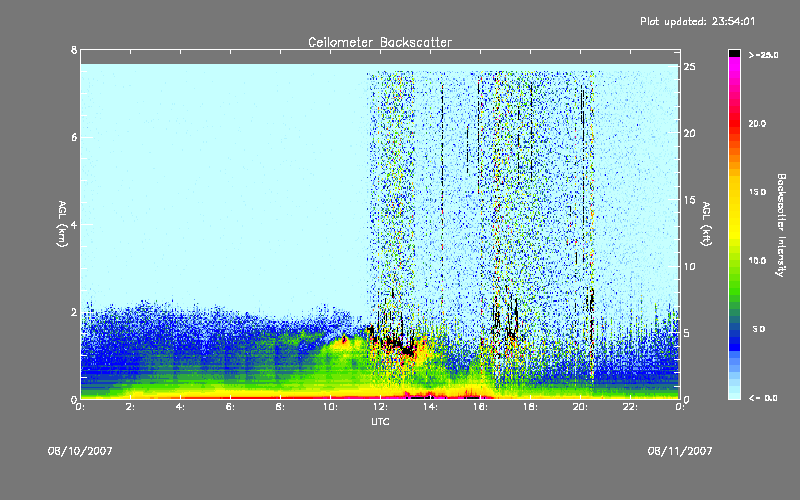Viewport: 800px width, 500px height.
Task: Click the '18:' hour tick on the UTC axis
Action: pos(530,407)
